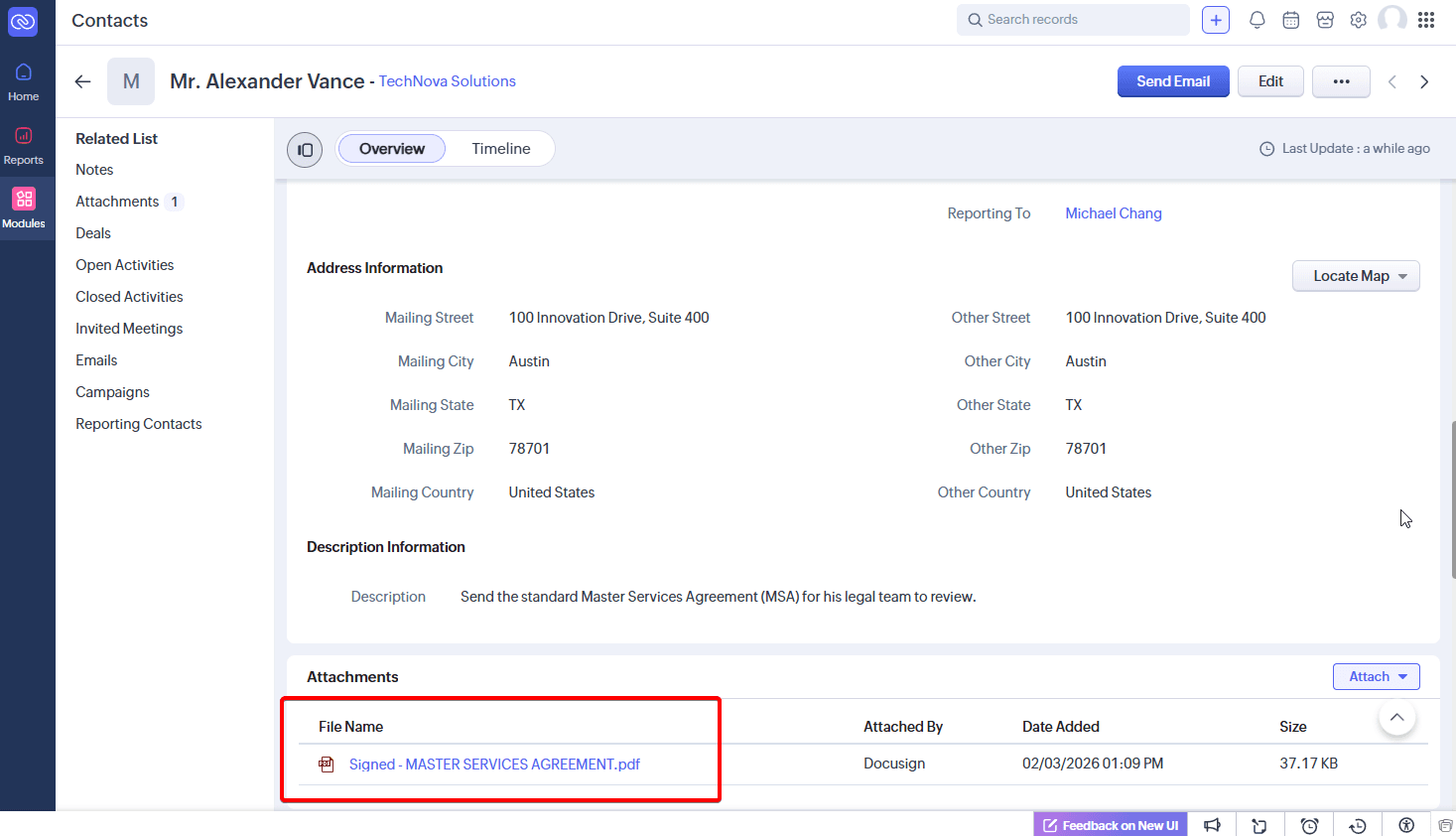The image size is (1456, 836).
Task: Go to next contact record arrow
Action: pyautogui.click(x=1424, y=81)
